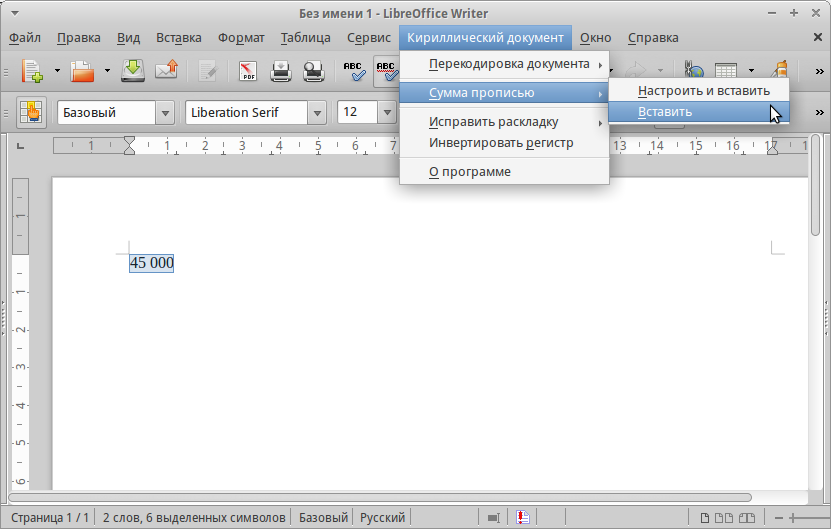831x529 pixels.
Task: Click the vertical scrollbar thumb
Action: point(816,186)
